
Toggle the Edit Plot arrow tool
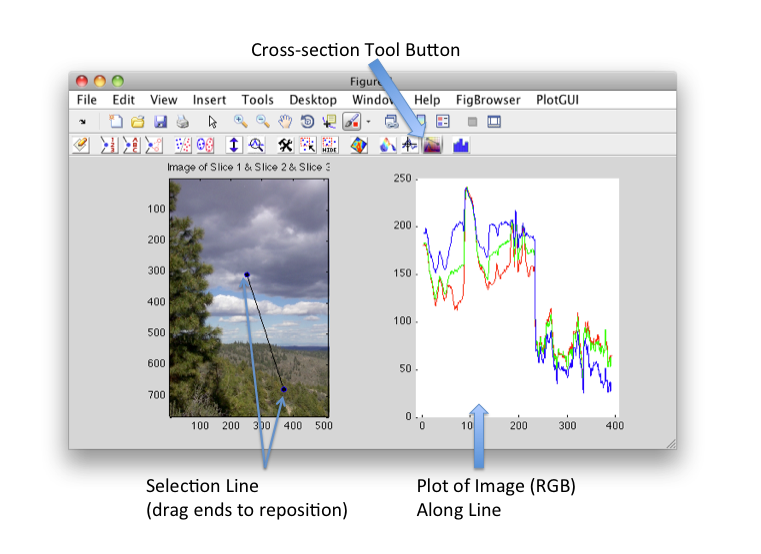pyautogui.click(x=212, y=121)
